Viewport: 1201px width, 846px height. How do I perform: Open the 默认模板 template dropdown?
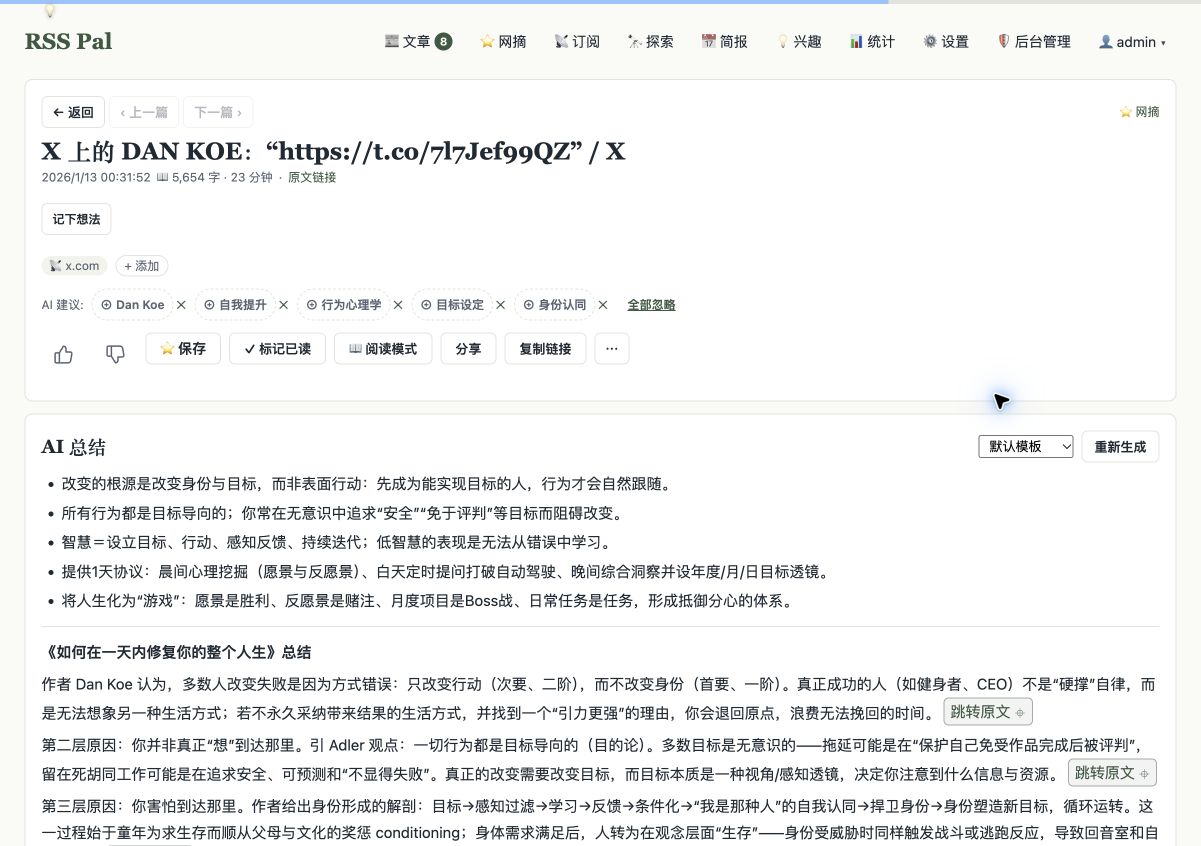click(x=1026, y=447)
